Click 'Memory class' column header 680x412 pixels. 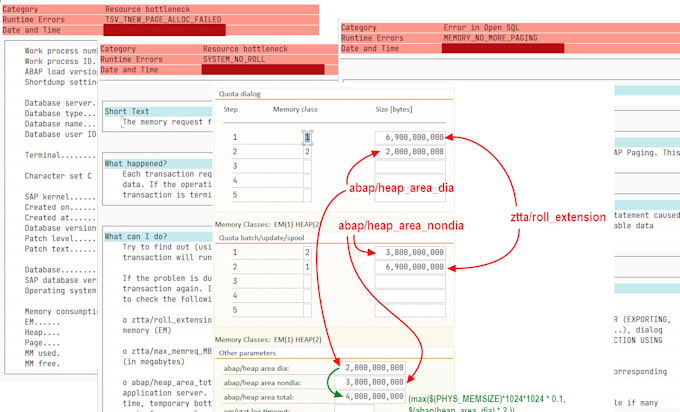pos(295,109)
